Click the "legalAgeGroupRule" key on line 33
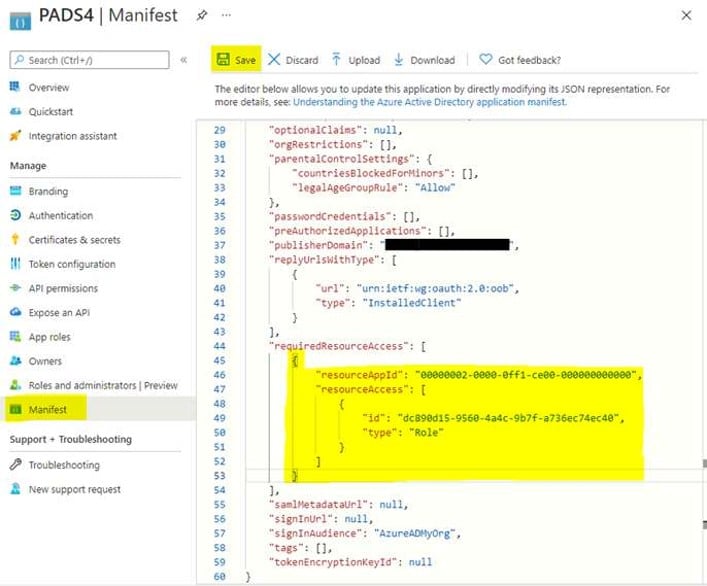The image size is (707, 586). 347,188
